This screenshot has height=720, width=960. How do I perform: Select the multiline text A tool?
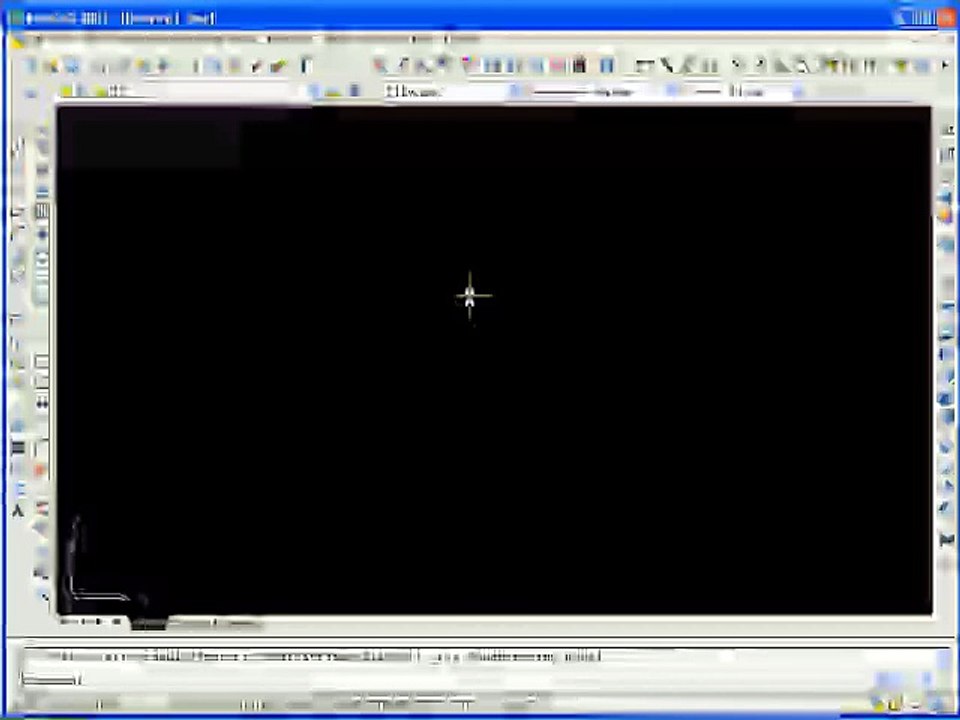pyautogui.click(x=18, y=511)
